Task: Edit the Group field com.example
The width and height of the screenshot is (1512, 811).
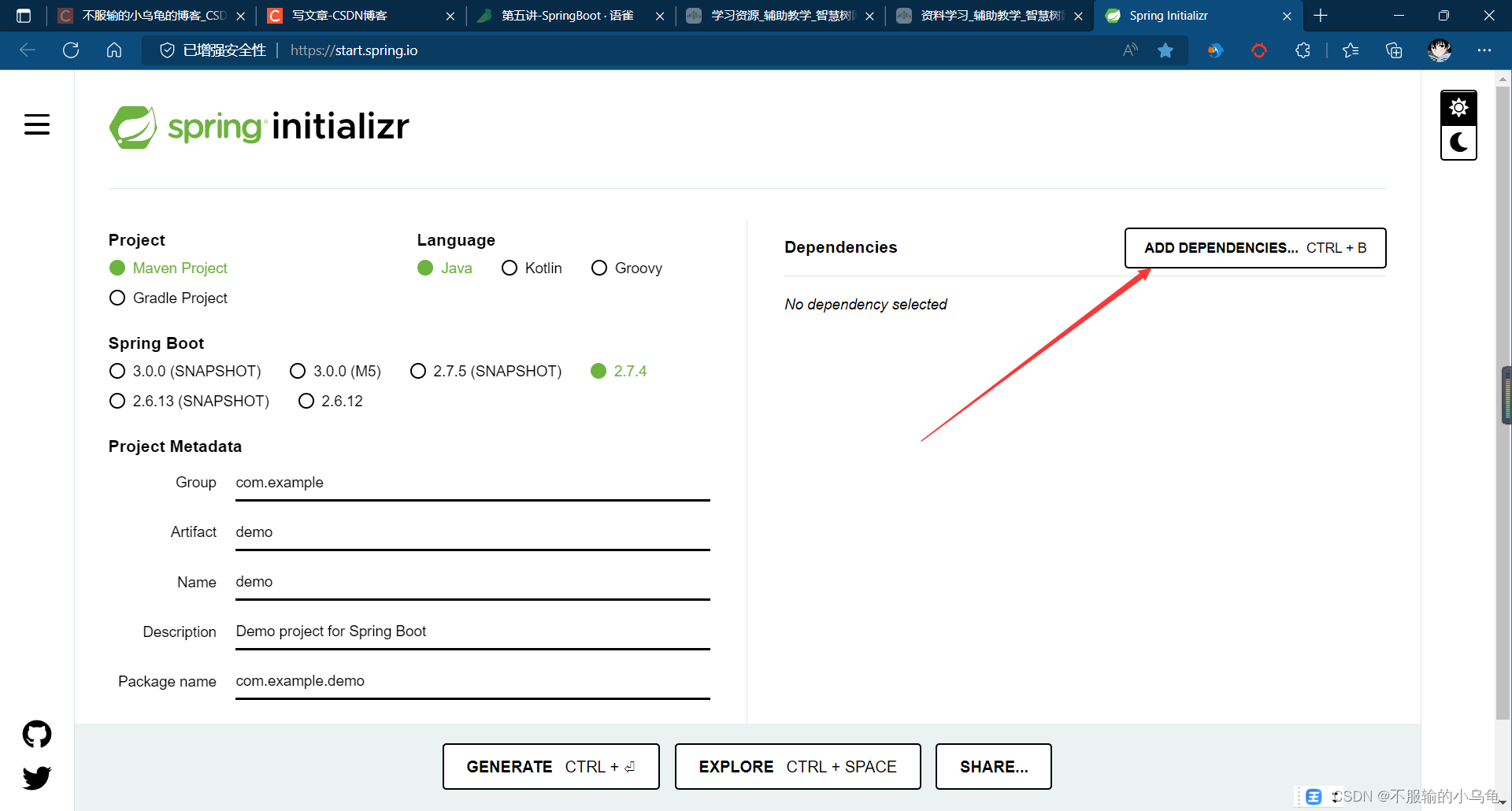Action: pos(472,483)
